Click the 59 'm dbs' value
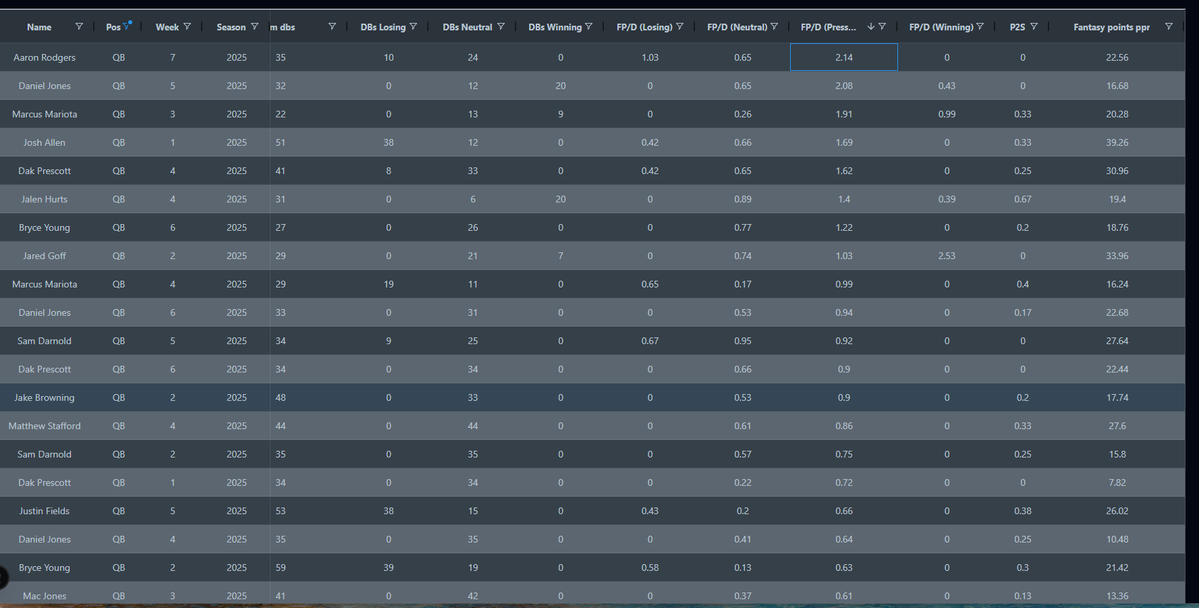The image size is (1199, 608). [x=281, y=567]
